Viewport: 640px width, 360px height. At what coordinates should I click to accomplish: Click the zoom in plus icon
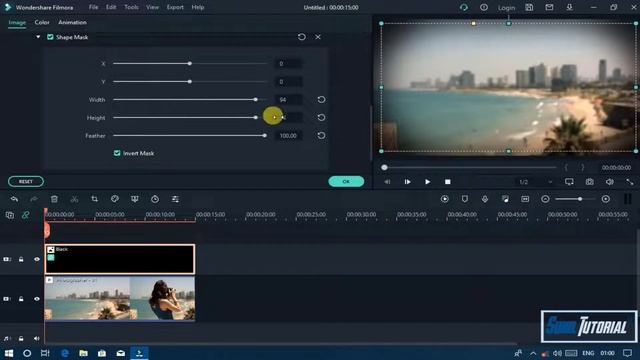coord(606,199)
